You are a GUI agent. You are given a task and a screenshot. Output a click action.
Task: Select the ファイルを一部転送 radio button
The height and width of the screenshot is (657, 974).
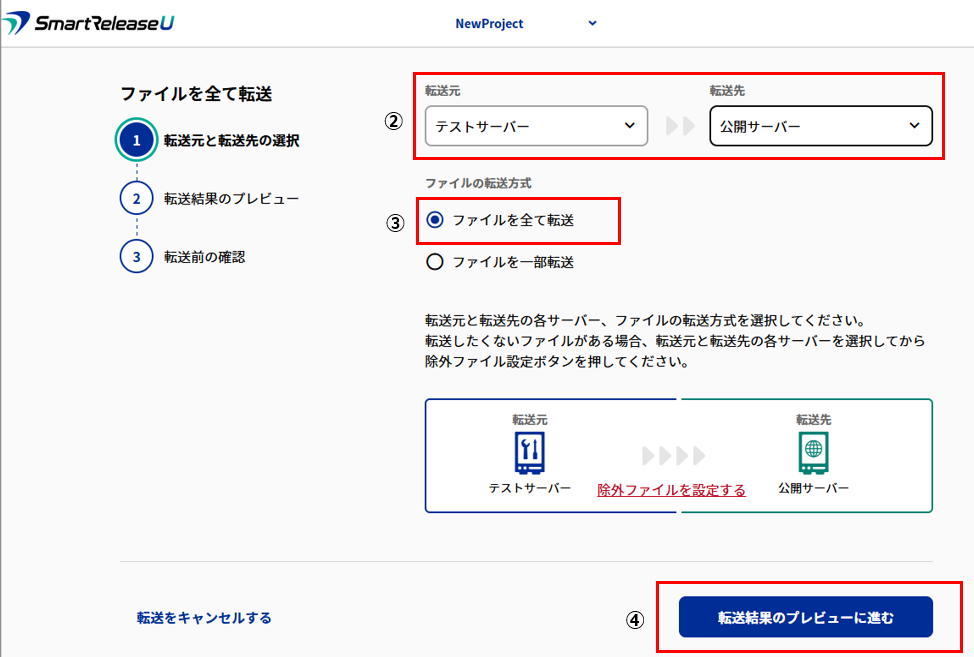tap(435, 262)
